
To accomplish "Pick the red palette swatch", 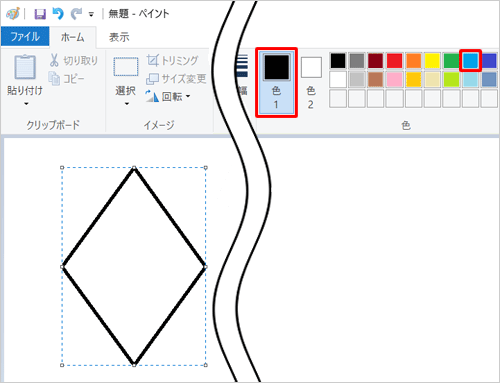I will click(395, 61).
